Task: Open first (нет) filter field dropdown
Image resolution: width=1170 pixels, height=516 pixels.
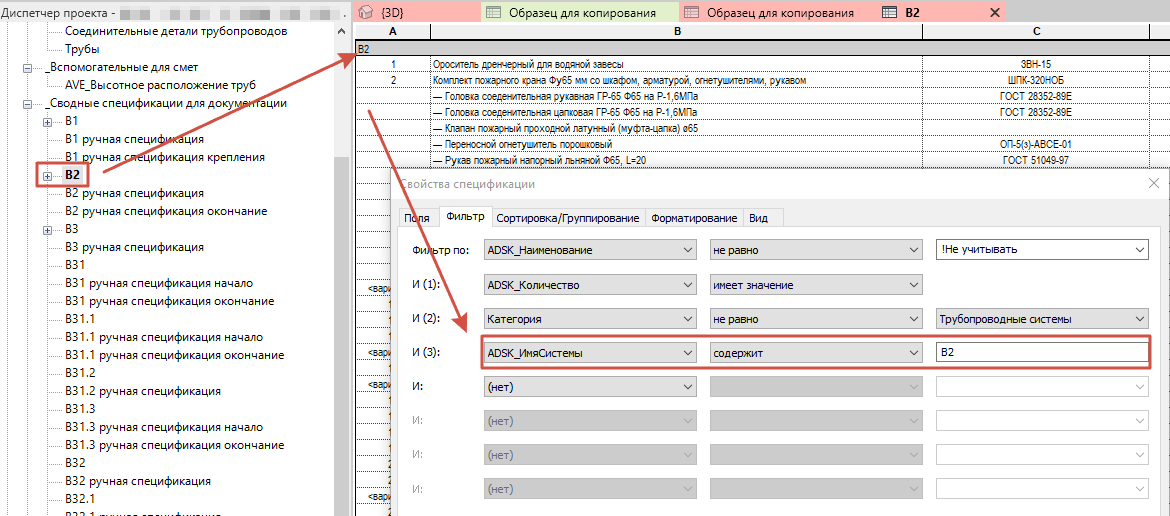Action: (x=590, y=387)
